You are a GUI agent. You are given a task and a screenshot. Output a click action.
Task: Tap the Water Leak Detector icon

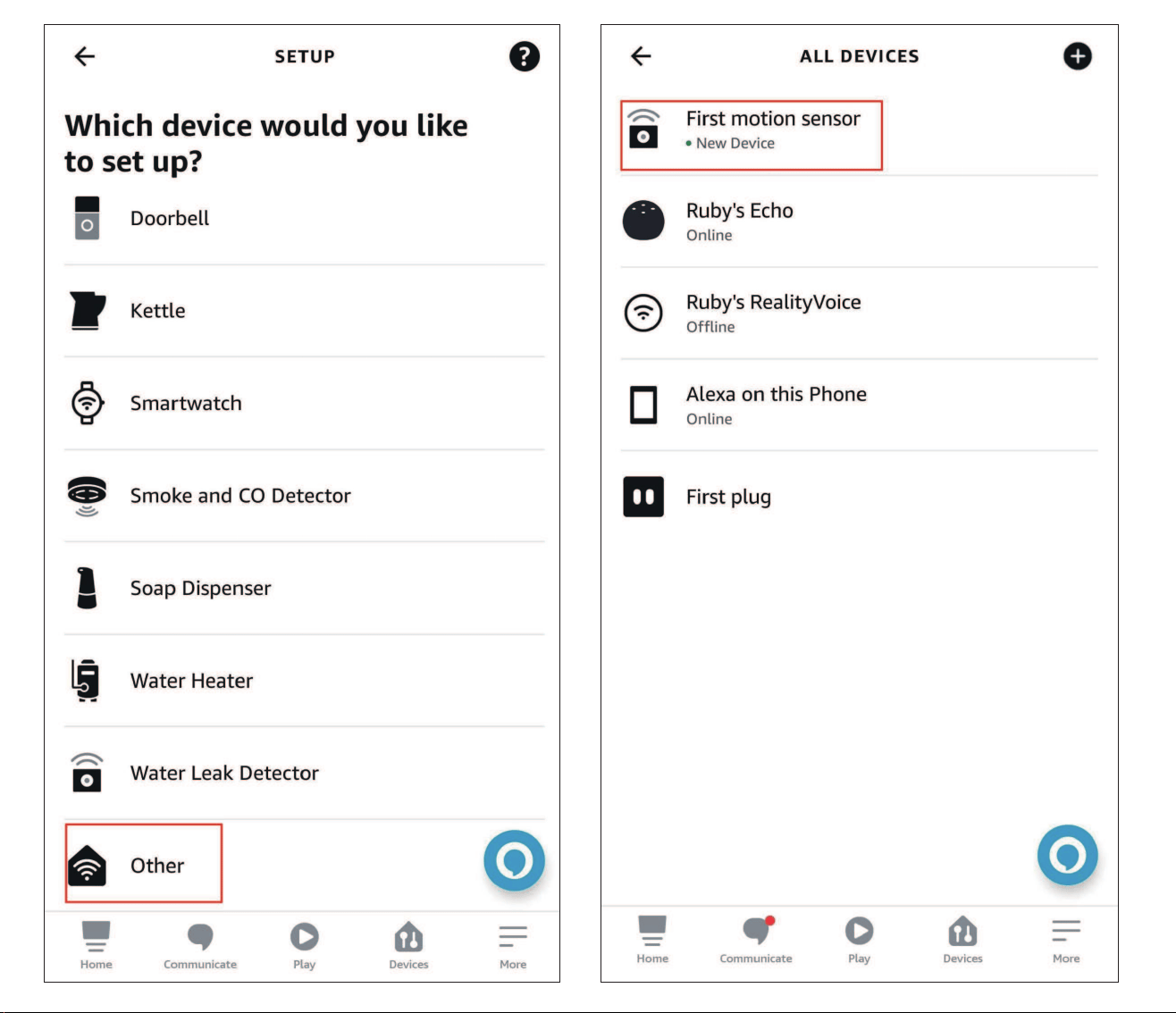[x=87, y=773]
